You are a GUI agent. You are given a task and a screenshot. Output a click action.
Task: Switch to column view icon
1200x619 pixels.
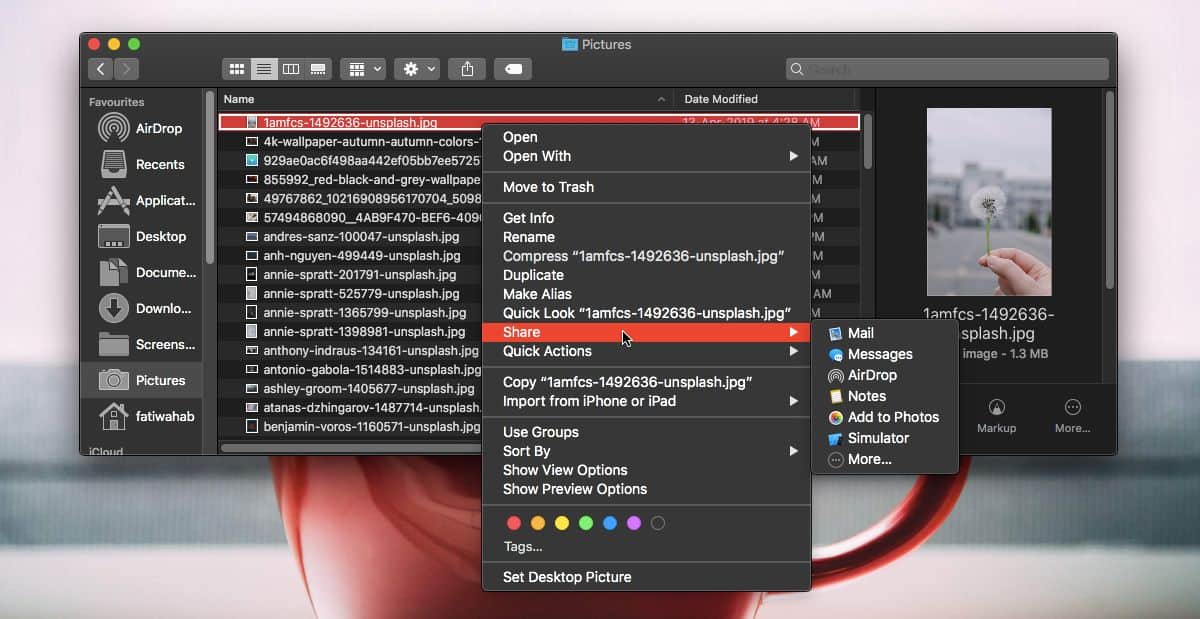tap(291, 69)
